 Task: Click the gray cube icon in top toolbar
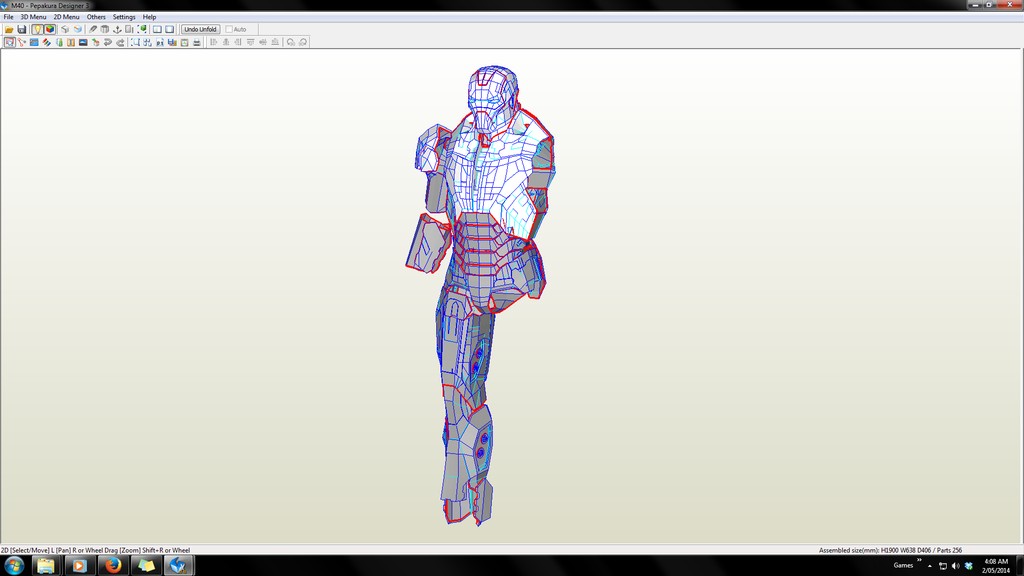(x=65, y=29)
